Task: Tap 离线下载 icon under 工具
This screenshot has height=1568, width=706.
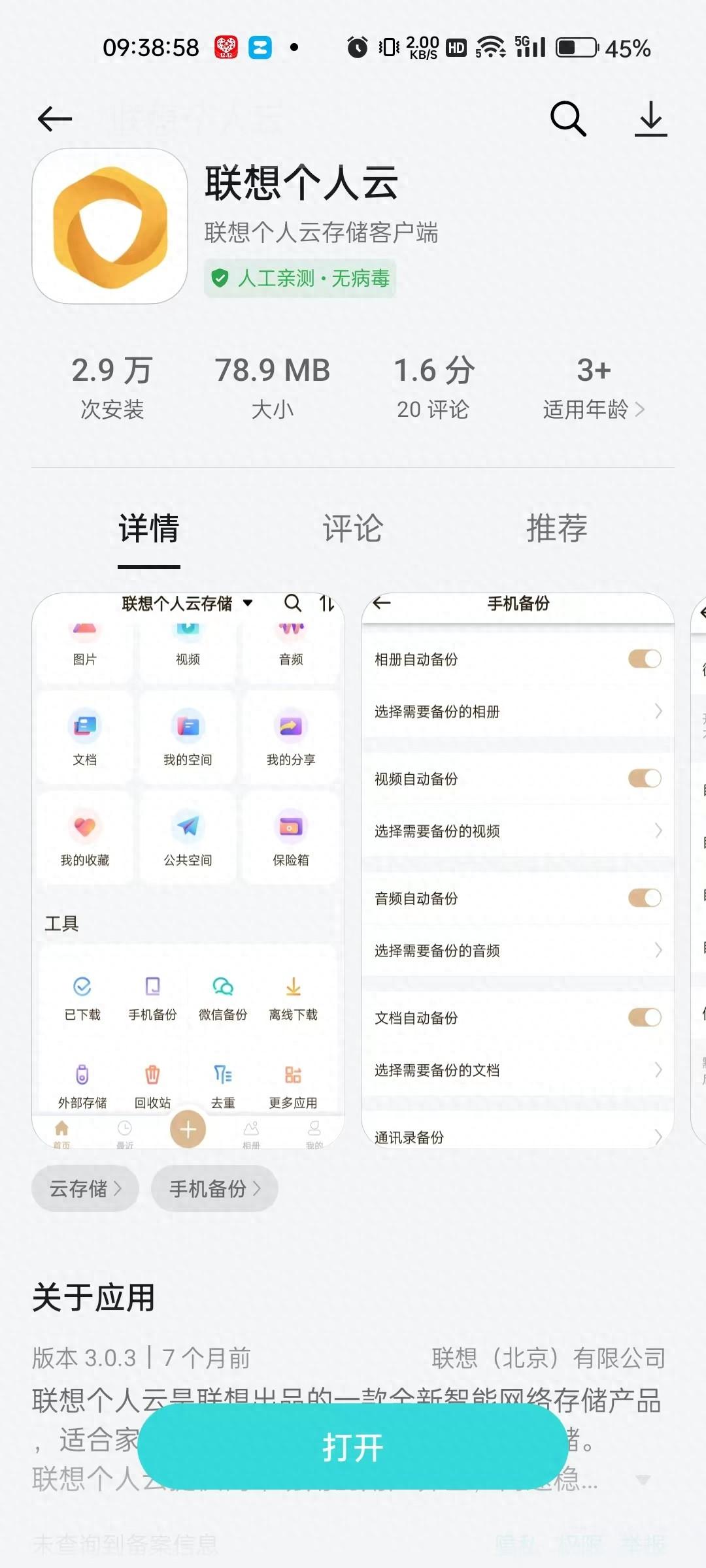Action: pyautogui.click(x=294, y=986)
